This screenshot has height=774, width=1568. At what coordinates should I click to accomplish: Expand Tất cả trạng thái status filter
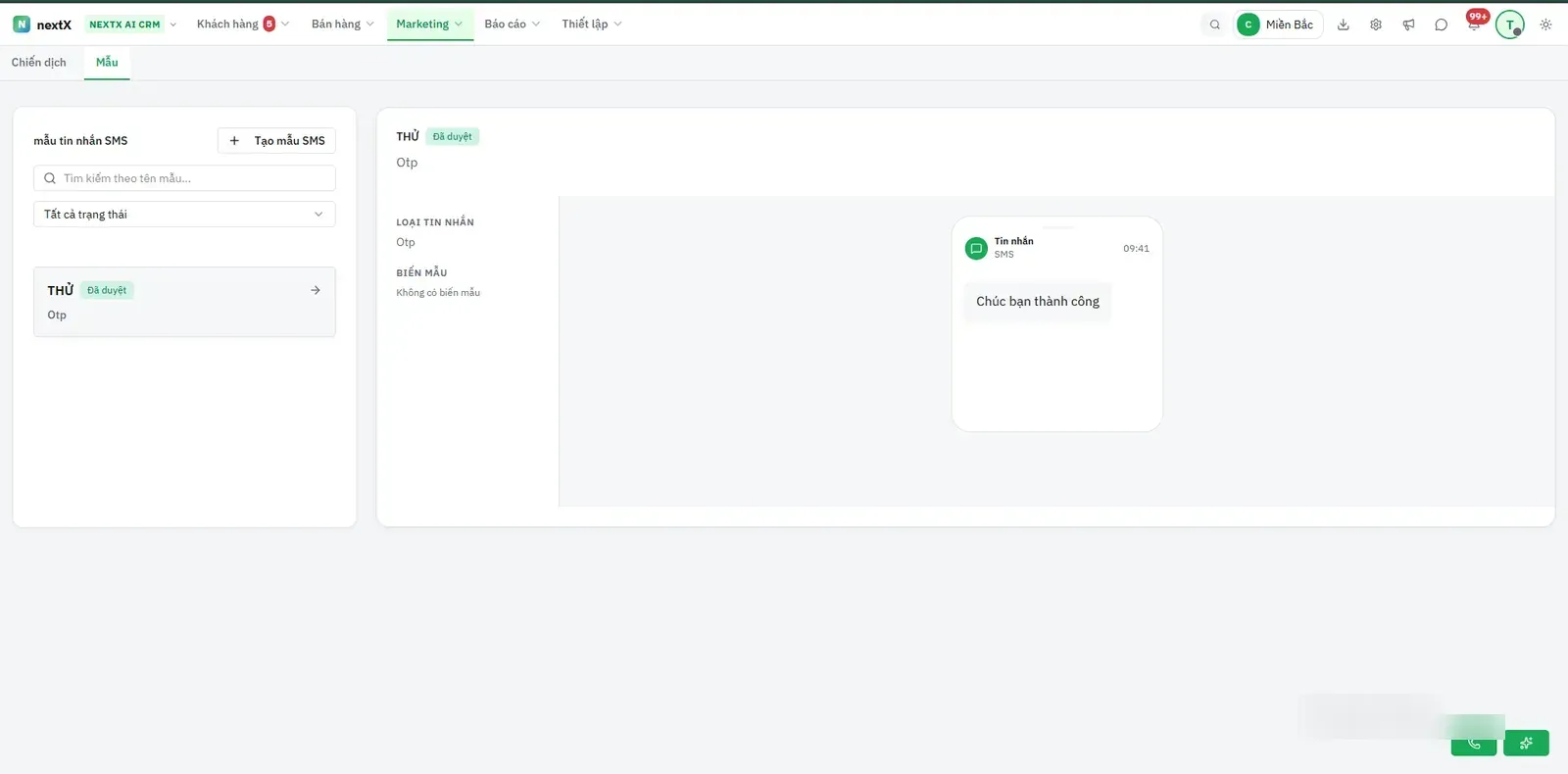(184, 215)
